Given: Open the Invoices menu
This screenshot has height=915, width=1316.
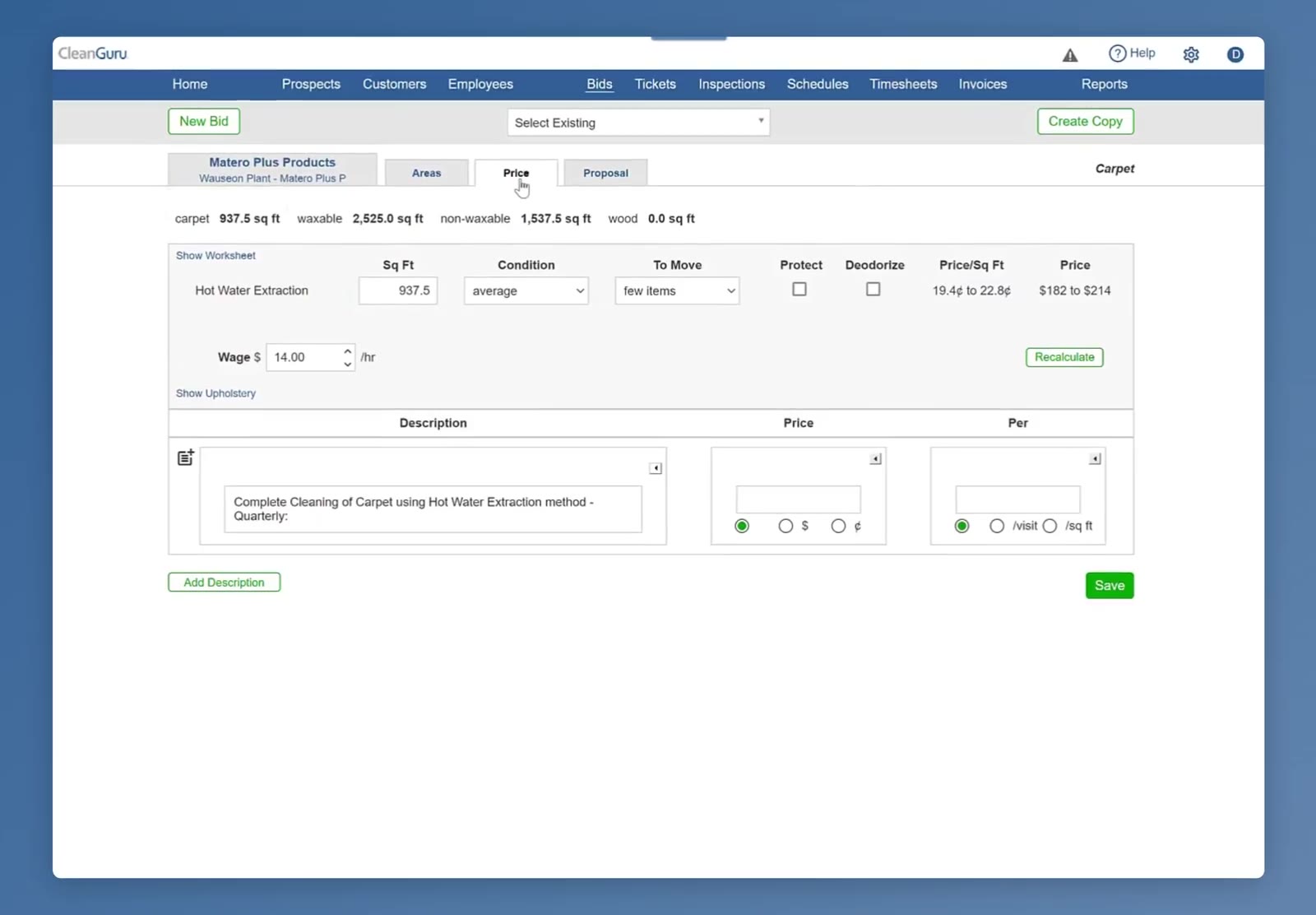Looking at the screenshot, I should (x=983, y=84).
